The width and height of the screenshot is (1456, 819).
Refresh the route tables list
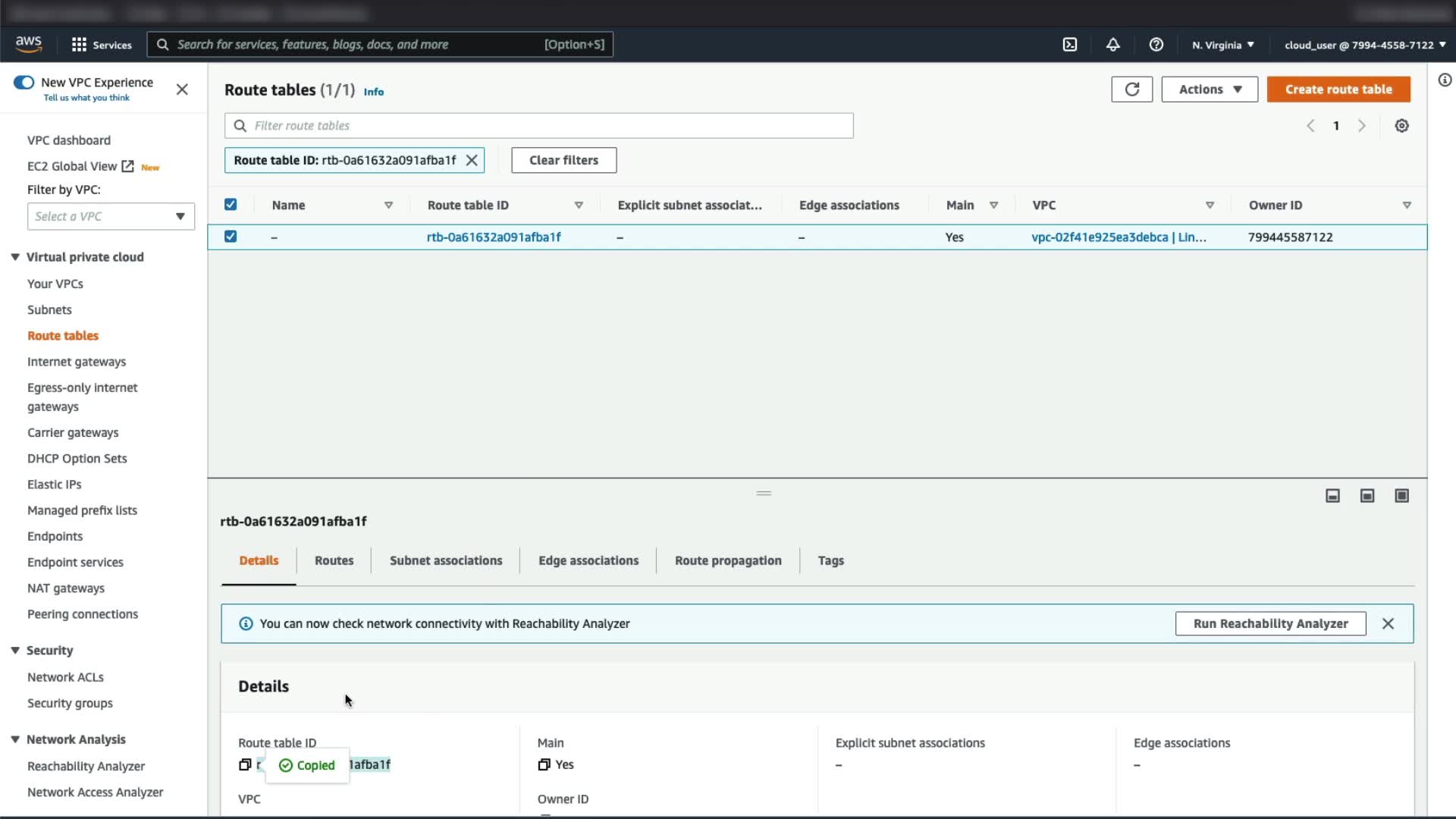pos(1131,89)
